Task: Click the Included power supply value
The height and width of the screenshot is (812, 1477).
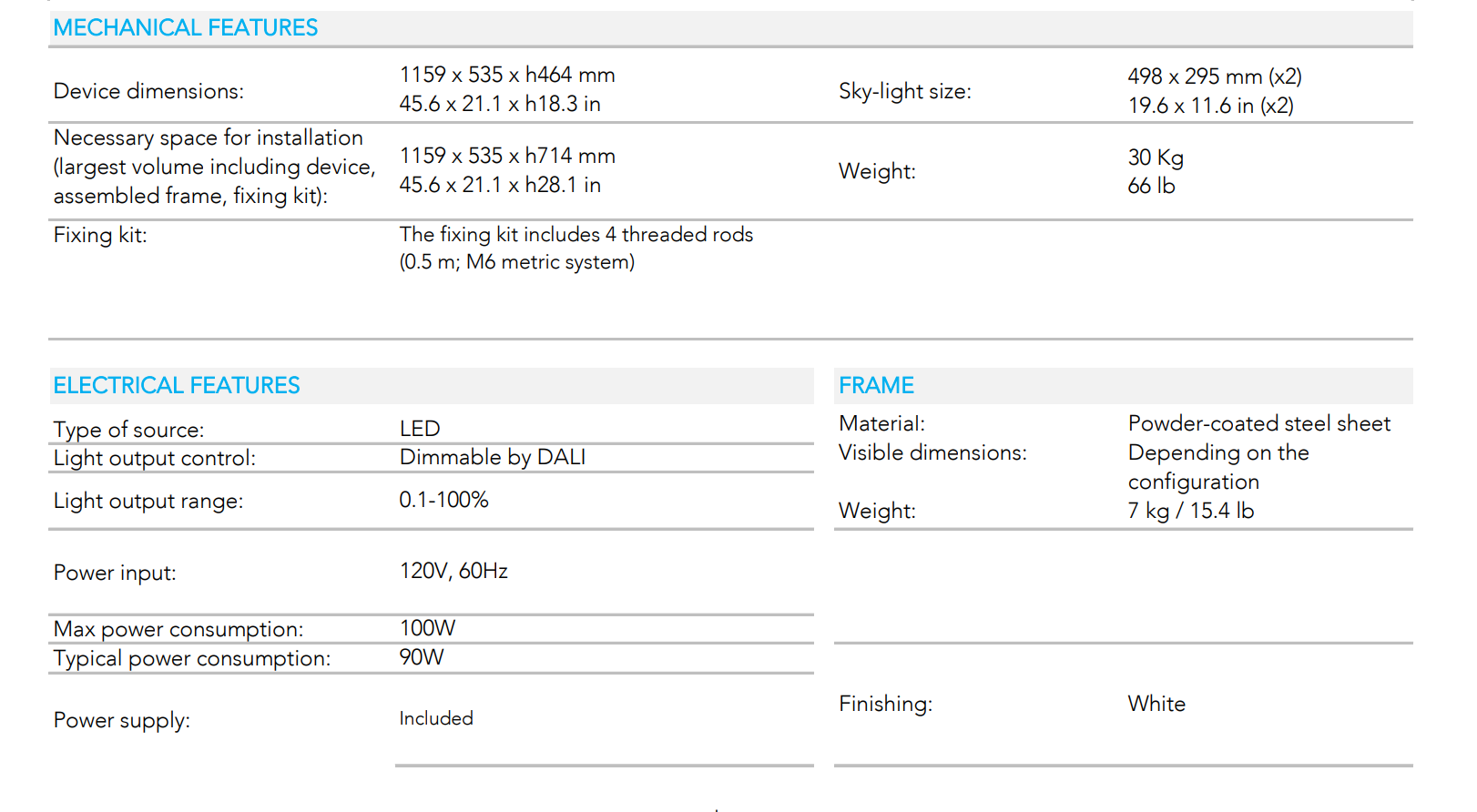Action: 436,718
